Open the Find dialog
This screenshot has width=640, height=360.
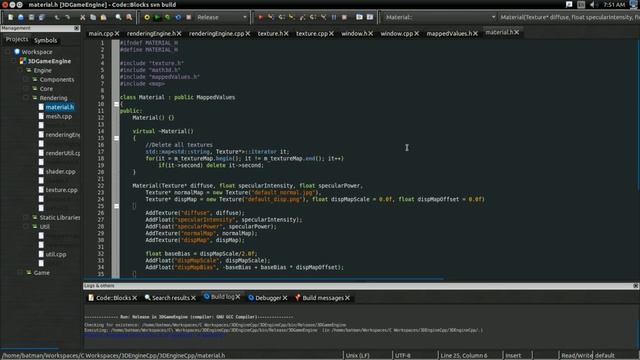118,17
